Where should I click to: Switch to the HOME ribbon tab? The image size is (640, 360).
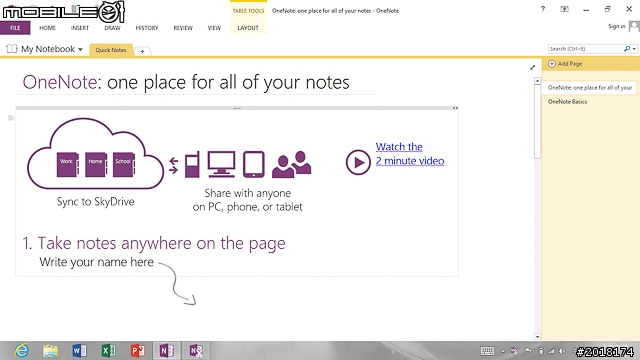pyautogui.click(x=47, y=28)
